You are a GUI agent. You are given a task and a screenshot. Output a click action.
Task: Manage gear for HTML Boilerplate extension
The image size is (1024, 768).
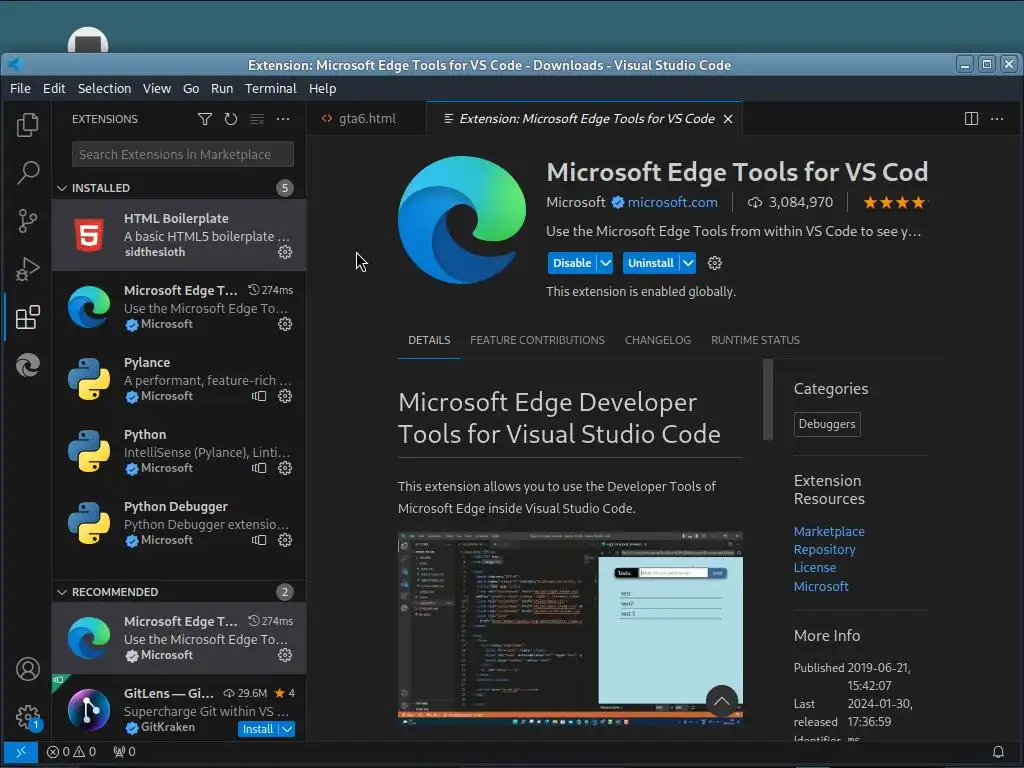coord(285,252)
